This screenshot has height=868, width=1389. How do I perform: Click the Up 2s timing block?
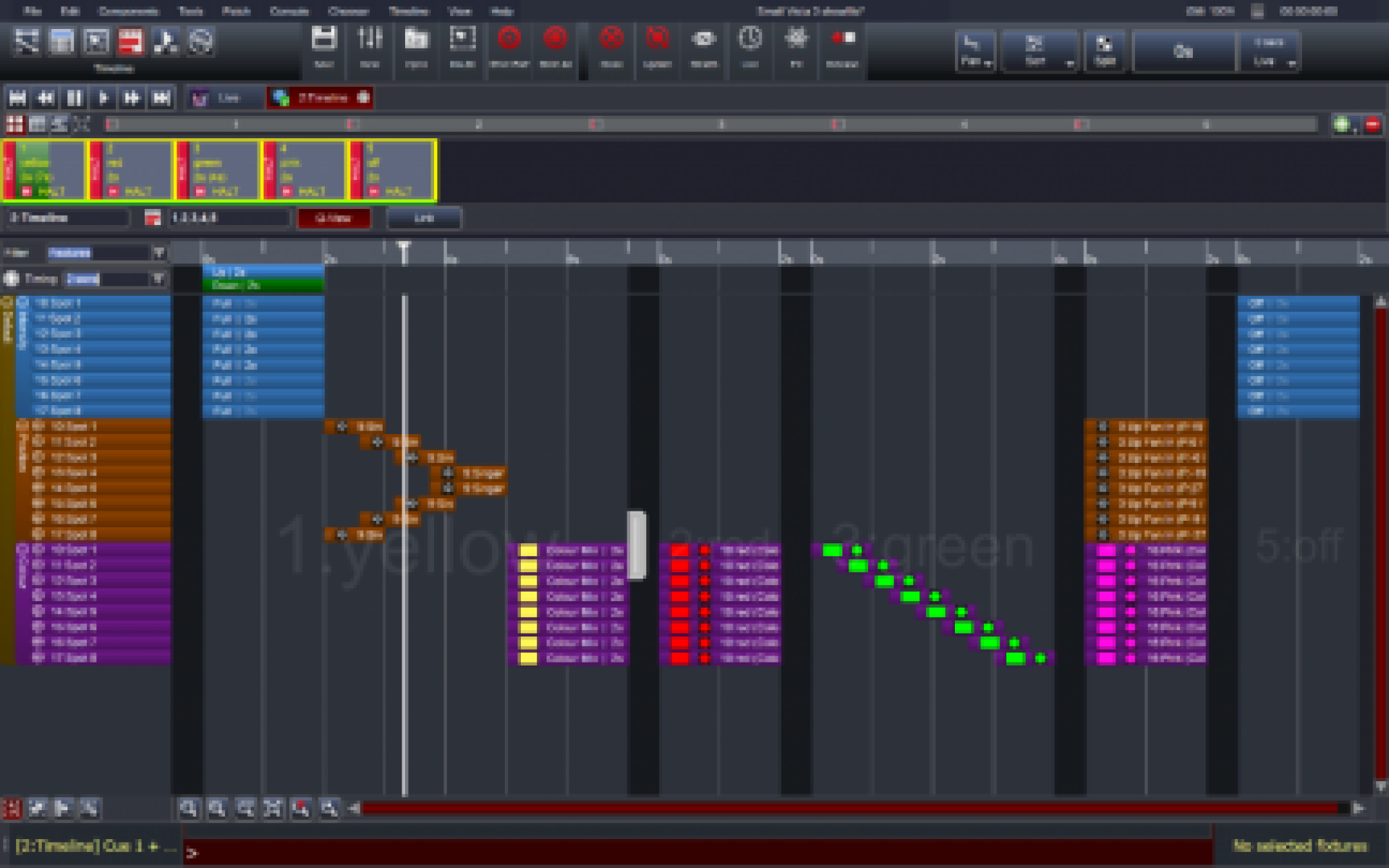(263, 272)
